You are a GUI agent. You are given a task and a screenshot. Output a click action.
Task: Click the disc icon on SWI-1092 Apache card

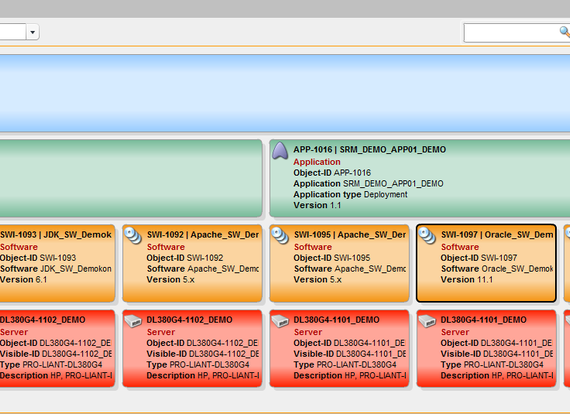click(x=133, y=235)
